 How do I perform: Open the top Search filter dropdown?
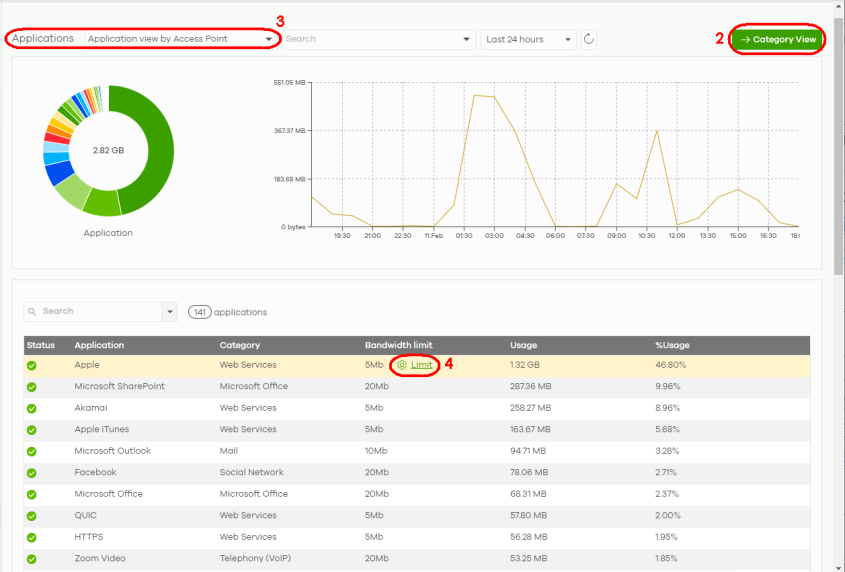point(467,39)
